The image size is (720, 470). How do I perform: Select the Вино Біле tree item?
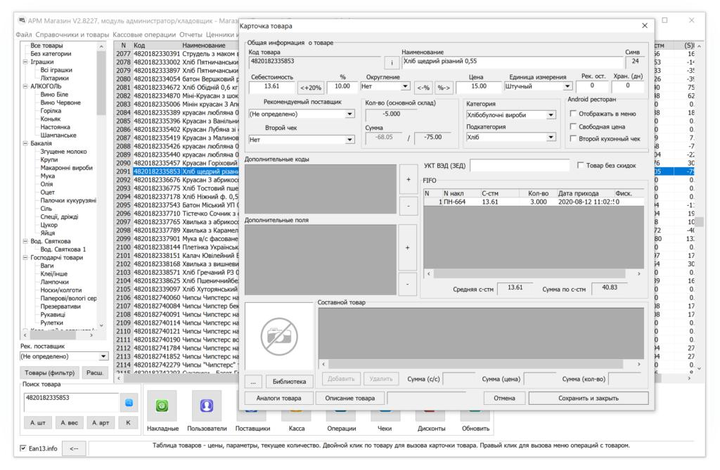tap(54, 95)
